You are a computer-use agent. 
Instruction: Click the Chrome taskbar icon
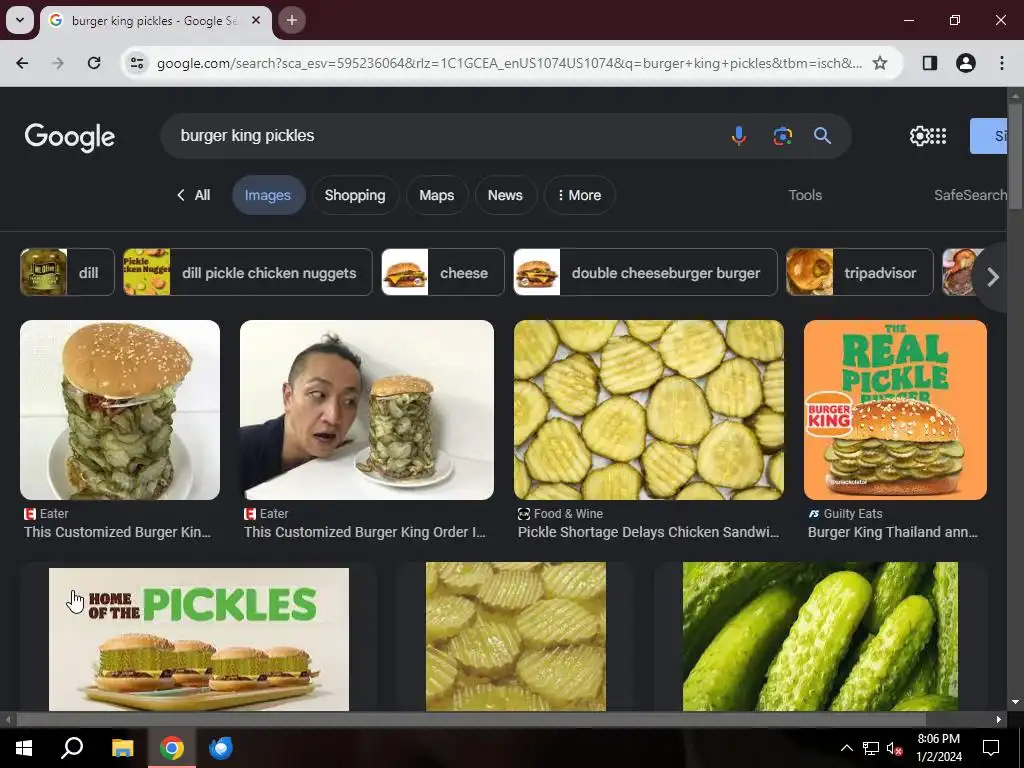point(172,748)
